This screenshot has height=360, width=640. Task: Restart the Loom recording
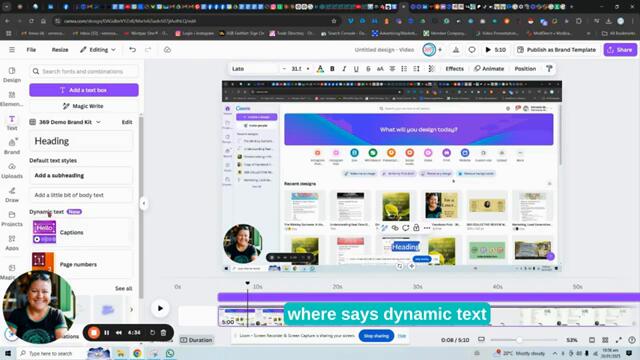coord(152,333)
